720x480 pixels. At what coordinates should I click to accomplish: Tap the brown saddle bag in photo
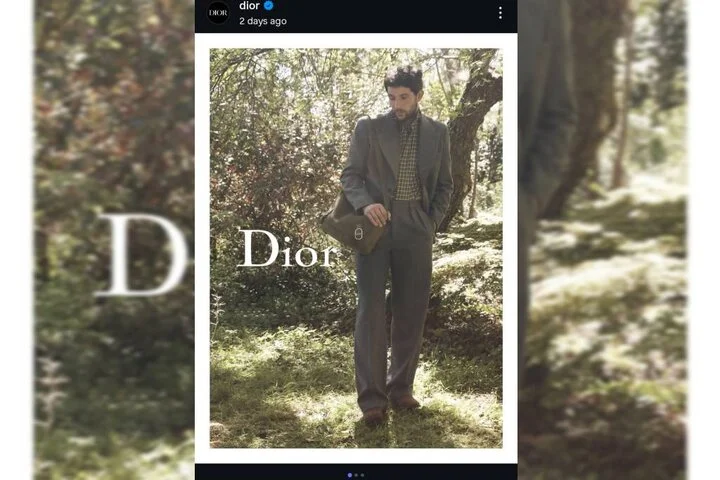353,227
